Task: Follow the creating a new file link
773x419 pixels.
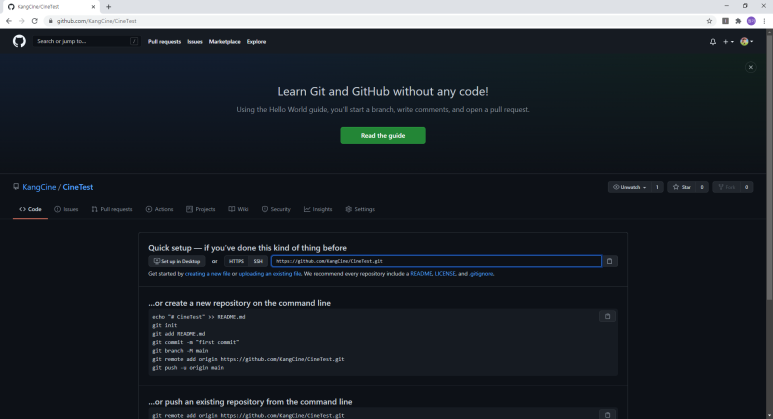Action: (x=208, y=274)
